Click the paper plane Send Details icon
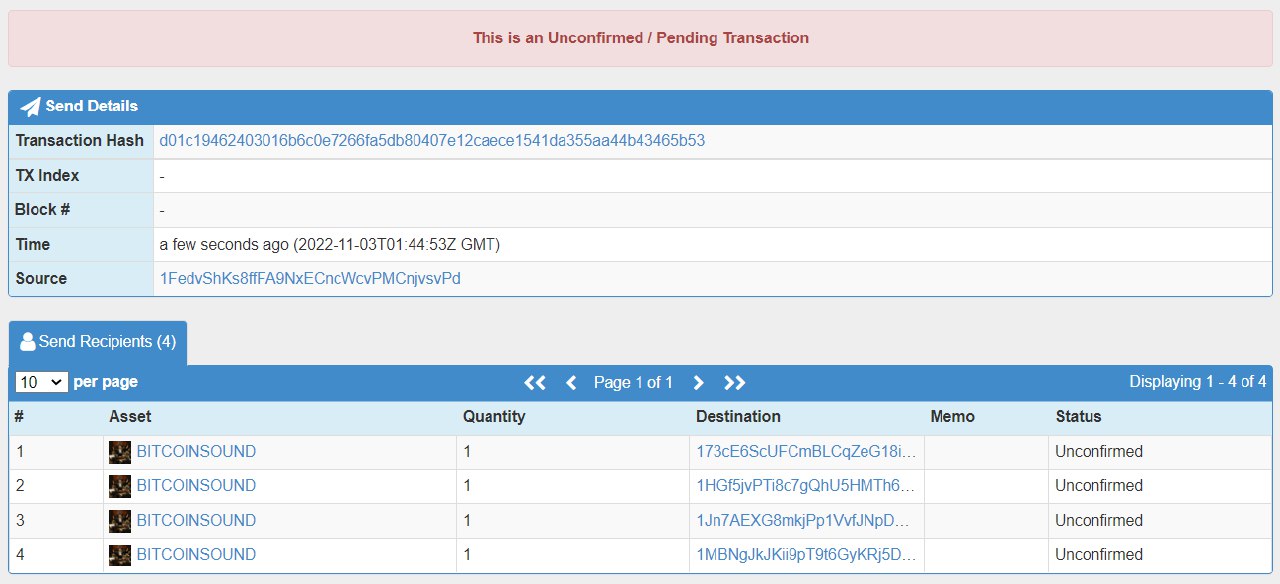 point(31,107)
